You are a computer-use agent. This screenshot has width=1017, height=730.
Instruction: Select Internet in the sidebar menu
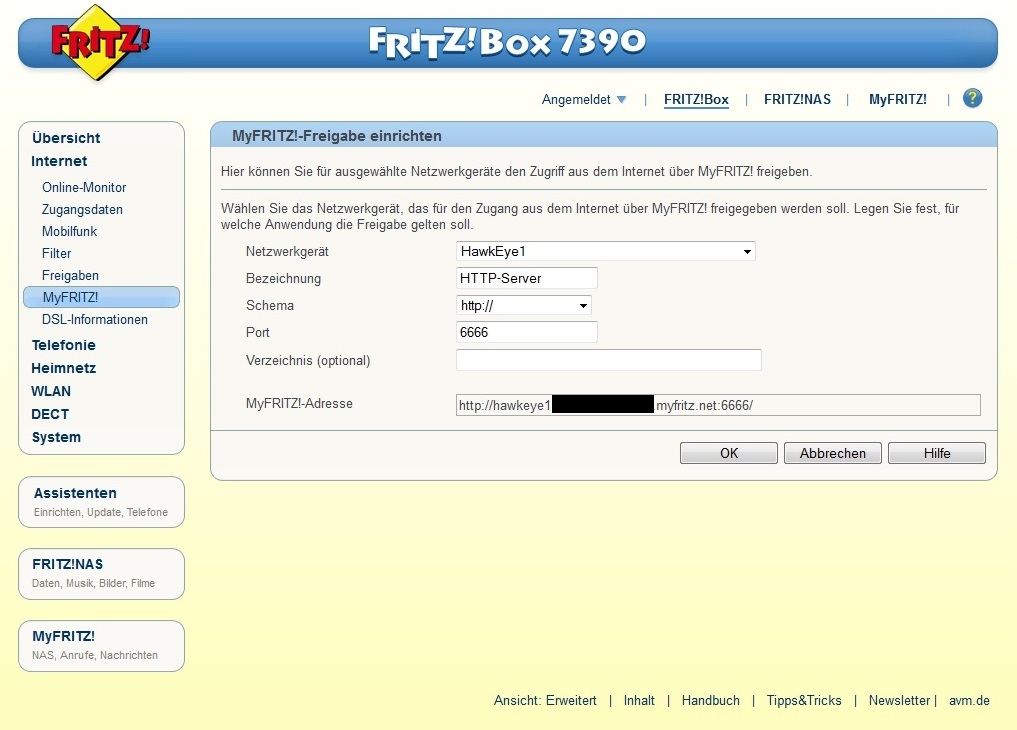click(59, 161)
